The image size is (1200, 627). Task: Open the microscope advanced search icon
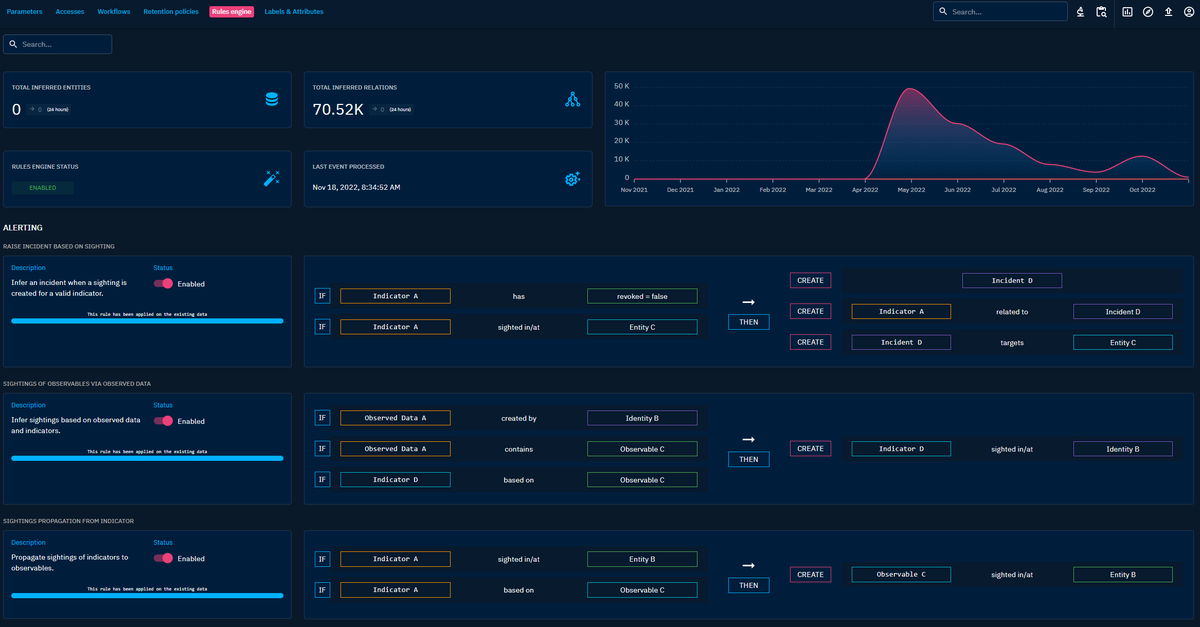(1081, 12)
